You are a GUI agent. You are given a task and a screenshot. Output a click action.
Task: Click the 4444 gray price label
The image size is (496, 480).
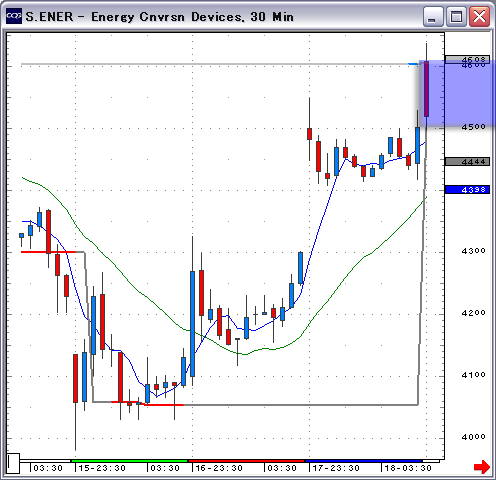point(468,162)
